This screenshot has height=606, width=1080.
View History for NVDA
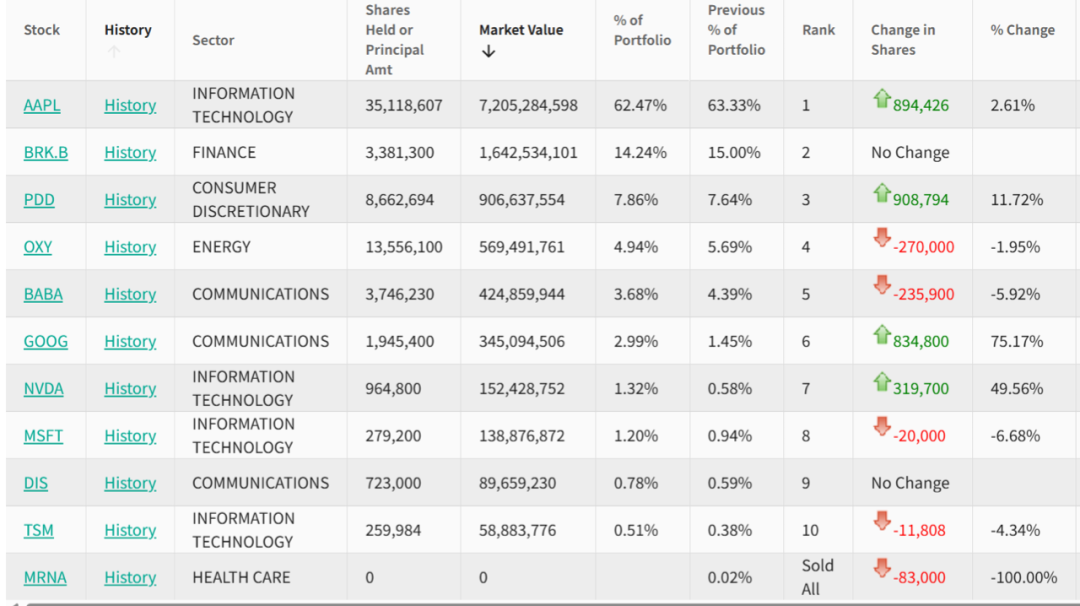click(x=130, y=388)
